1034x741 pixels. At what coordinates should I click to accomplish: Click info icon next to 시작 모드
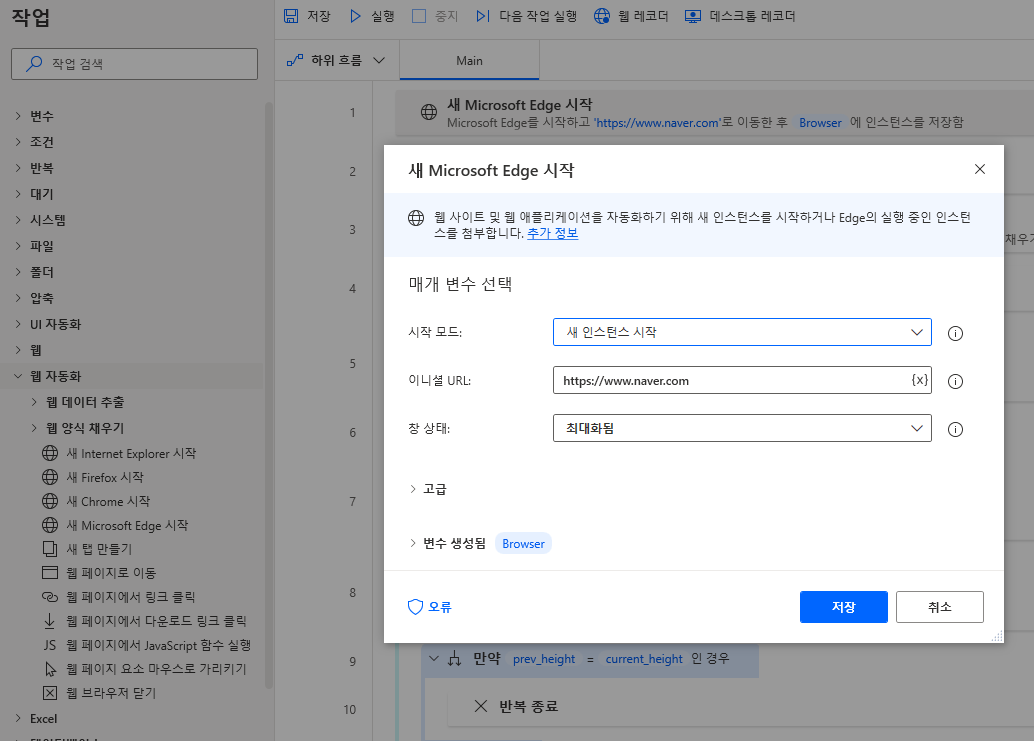pos(955,334)
